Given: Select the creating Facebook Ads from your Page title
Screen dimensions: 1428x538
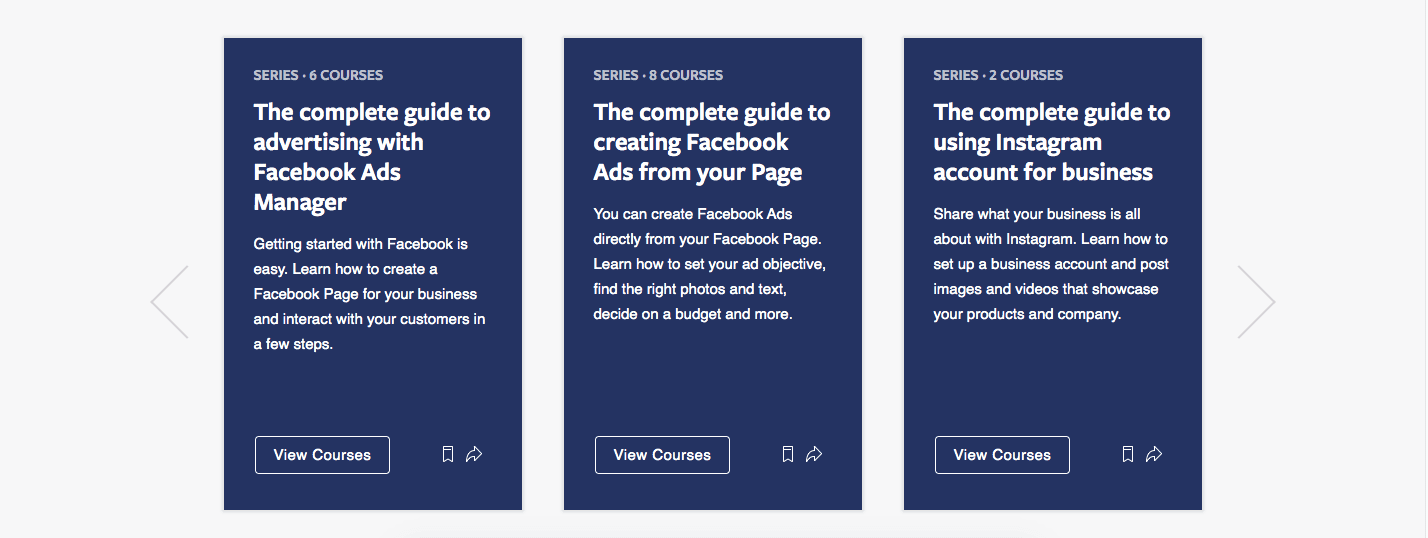Looking at the screenshot, I should tap(711, 142).
